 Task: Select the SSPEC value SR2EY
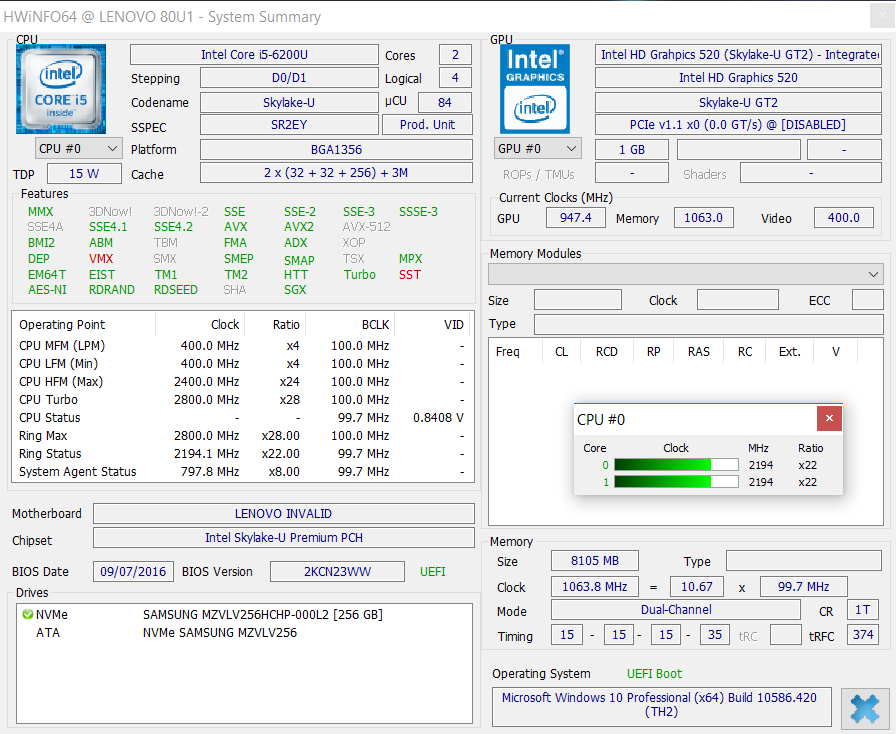pos(289,125)
